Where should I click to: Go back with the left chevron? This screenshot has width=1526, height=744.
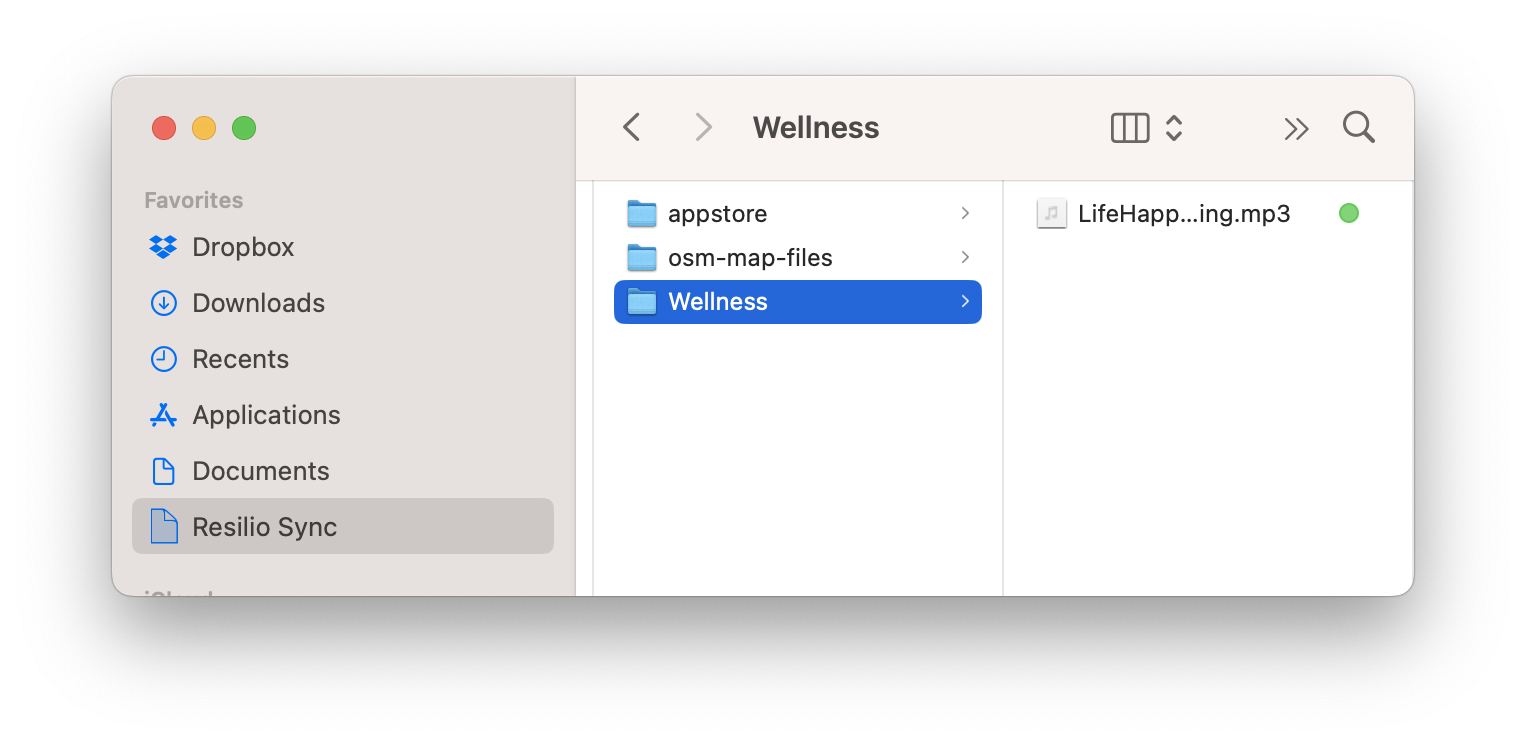coord(631,128)
